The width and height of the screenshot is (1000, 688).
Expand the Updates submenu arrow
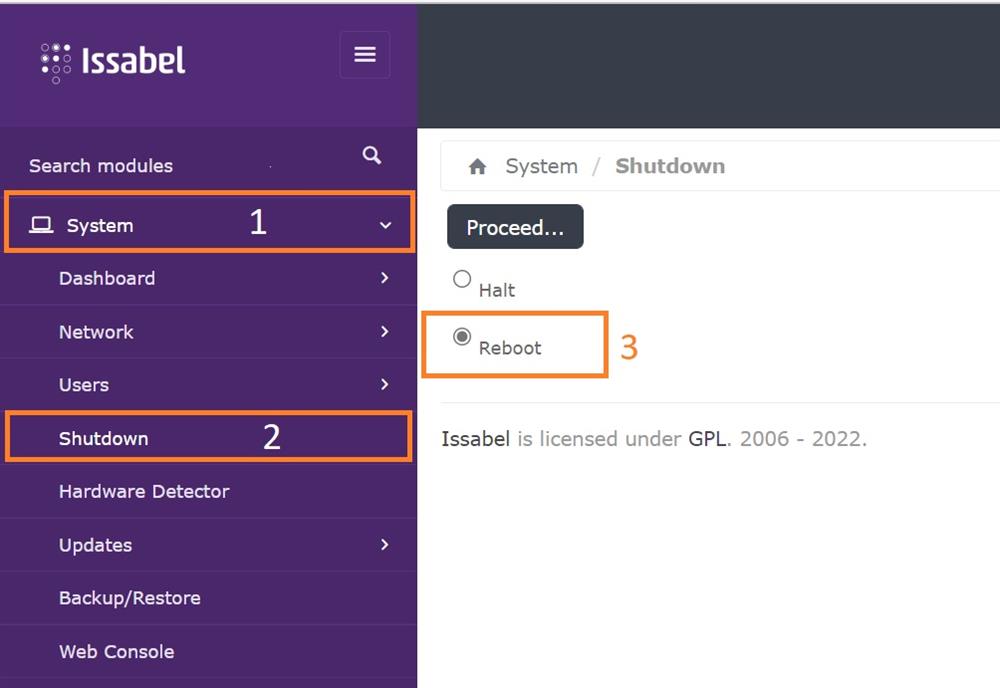point(385,545)
